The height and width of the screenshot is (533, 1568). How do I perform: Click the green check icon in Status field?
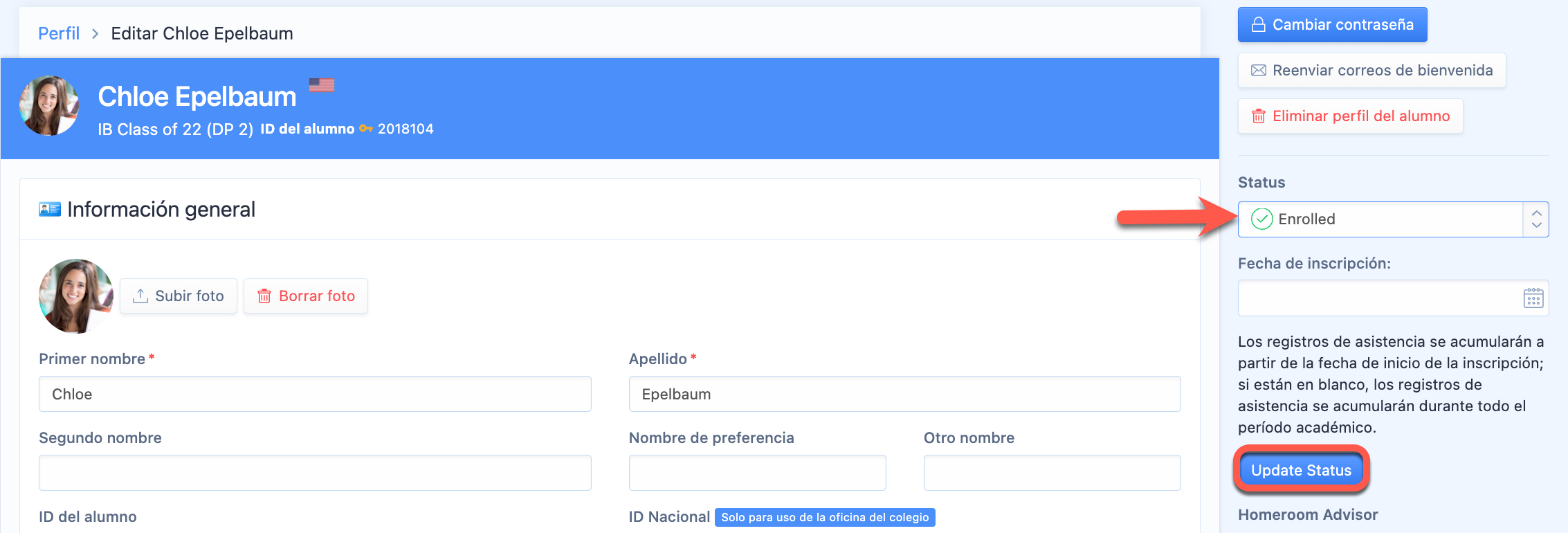point(1262,219)
